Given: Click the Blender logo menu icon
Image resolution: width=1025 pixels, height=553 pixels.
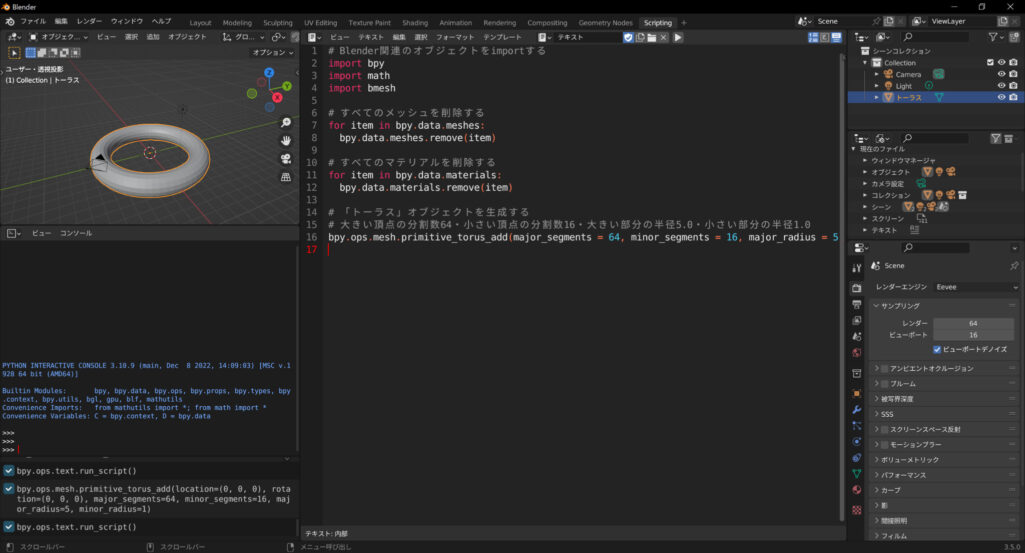Looking at the screenshot, I should tap(10, 22).
